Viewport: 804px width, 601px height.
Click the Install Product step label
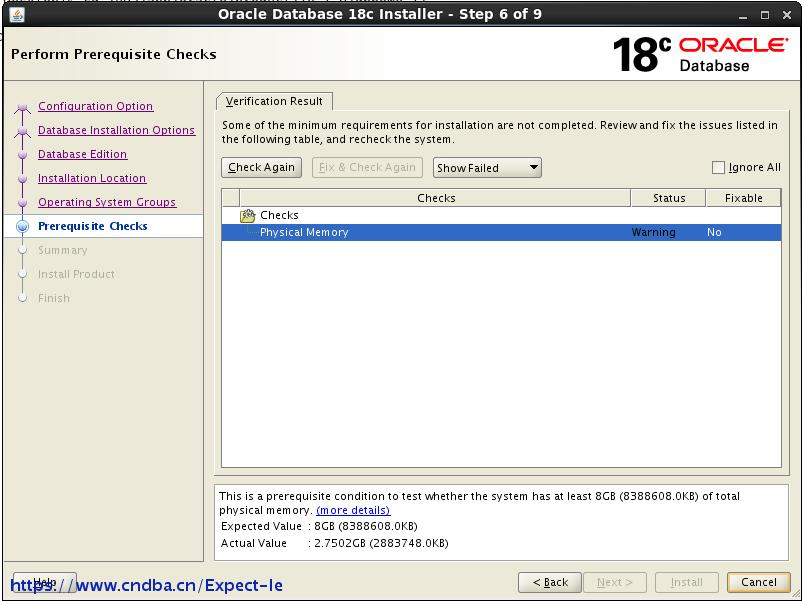click(x=76, y=274)
